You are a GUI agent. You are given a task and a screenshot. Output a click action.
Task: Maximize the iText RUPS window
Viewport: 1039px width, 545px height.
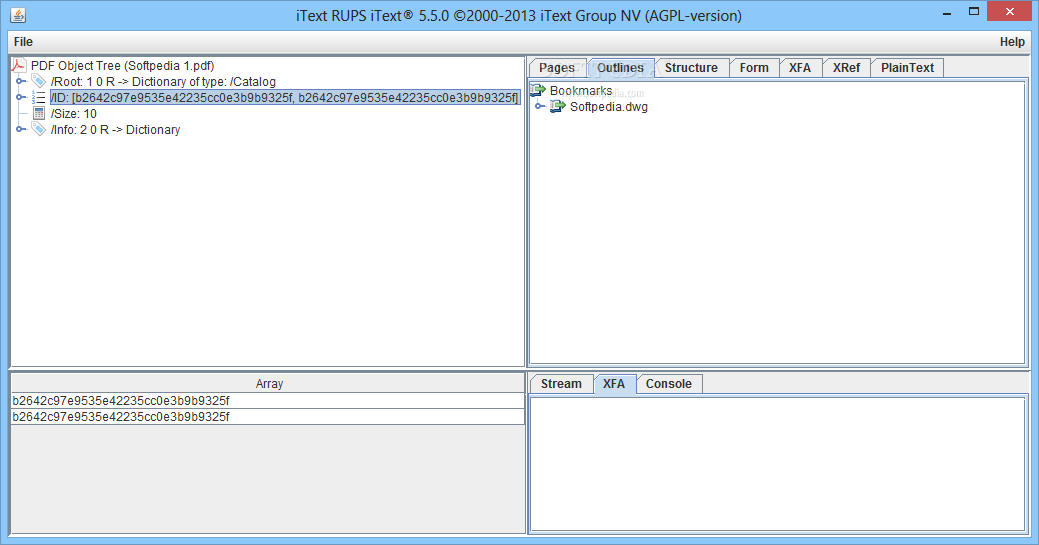point(973,12)
